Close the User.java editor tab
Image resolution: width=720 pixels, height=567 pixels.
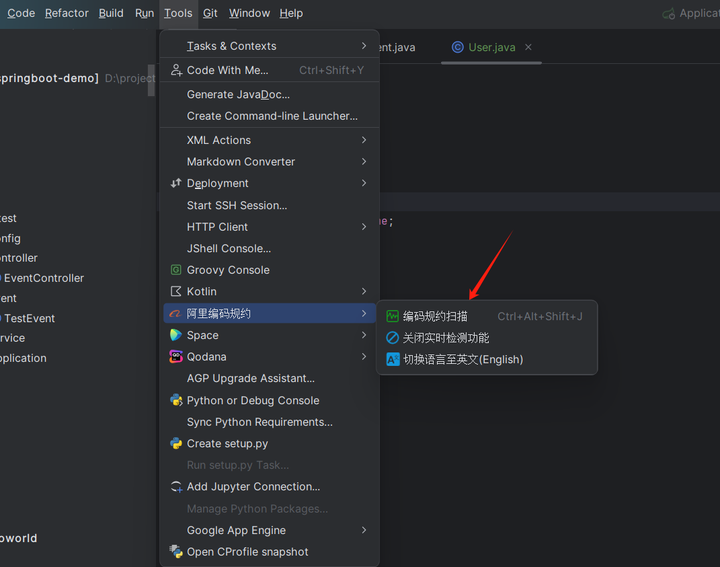coord(529,47)
